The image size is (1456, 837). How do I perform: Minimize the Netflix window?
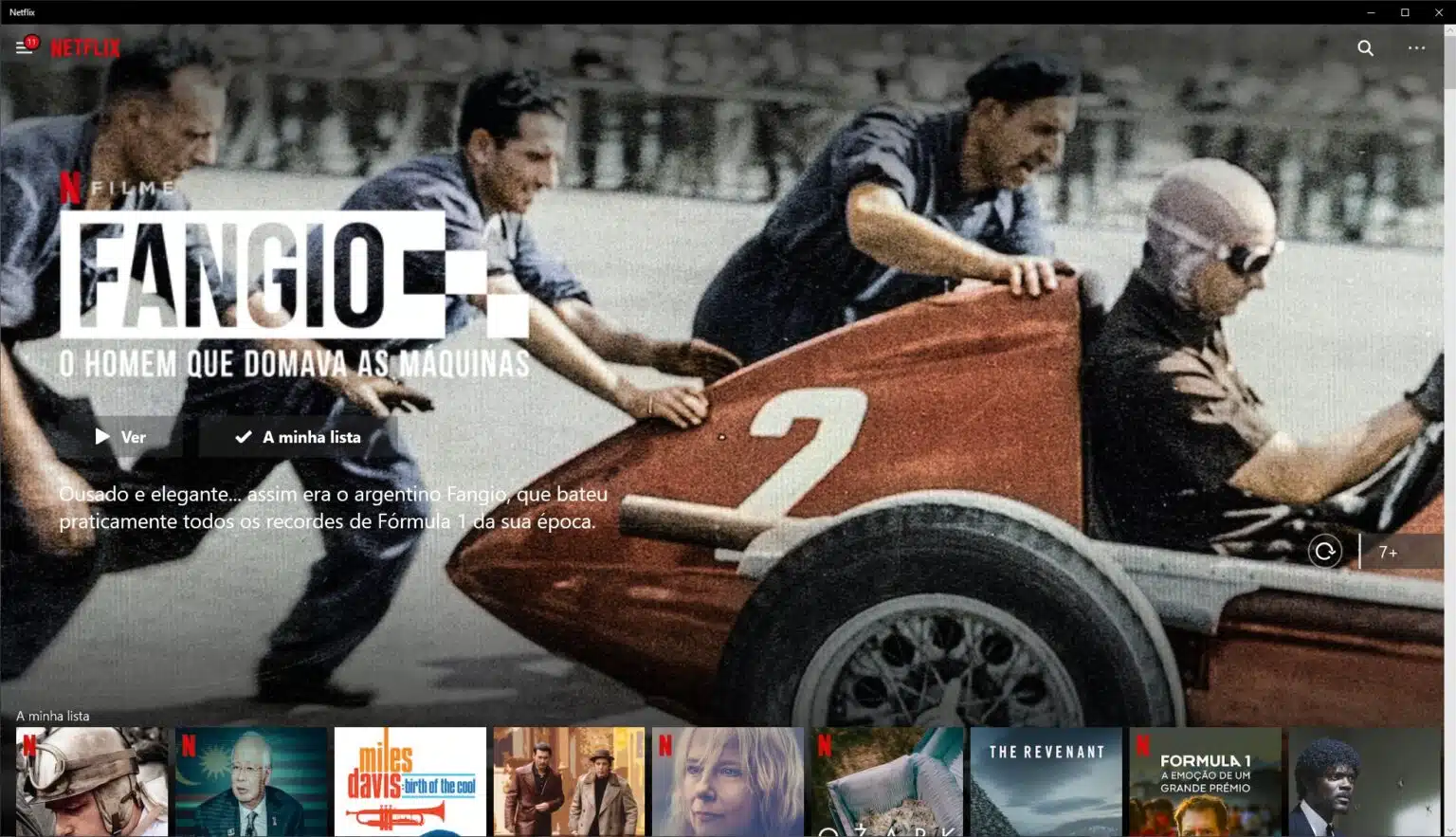pyautogui.click(x=1371, y=12)
